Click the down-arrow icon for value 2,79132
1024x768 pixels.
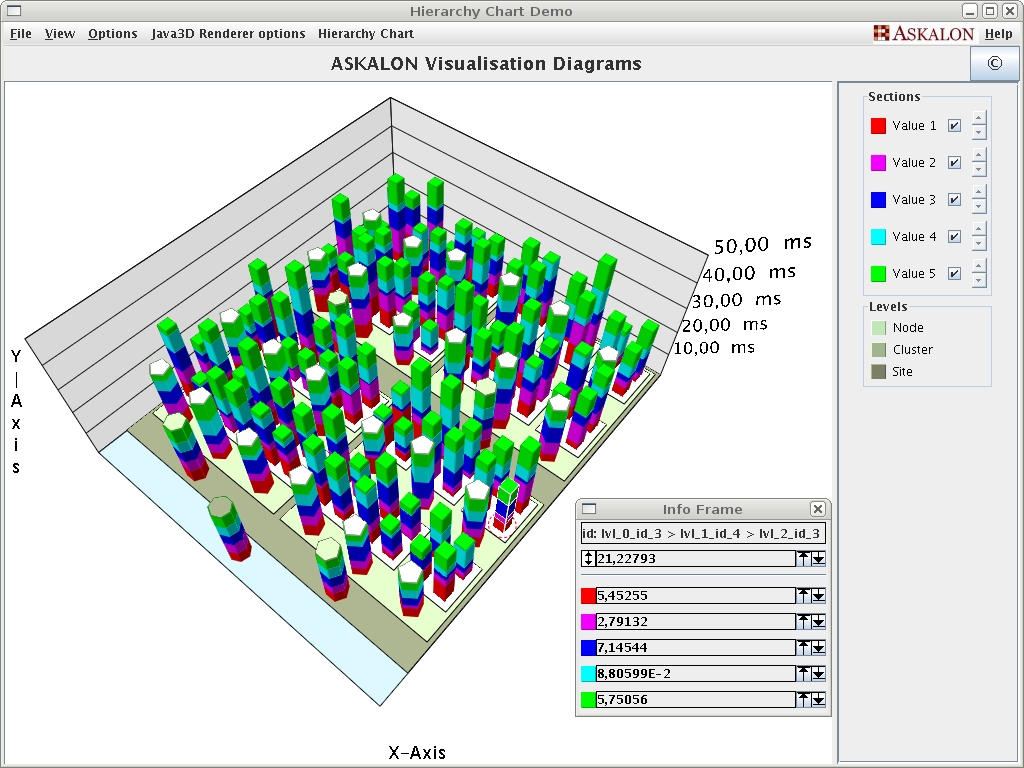pos(819,621)
